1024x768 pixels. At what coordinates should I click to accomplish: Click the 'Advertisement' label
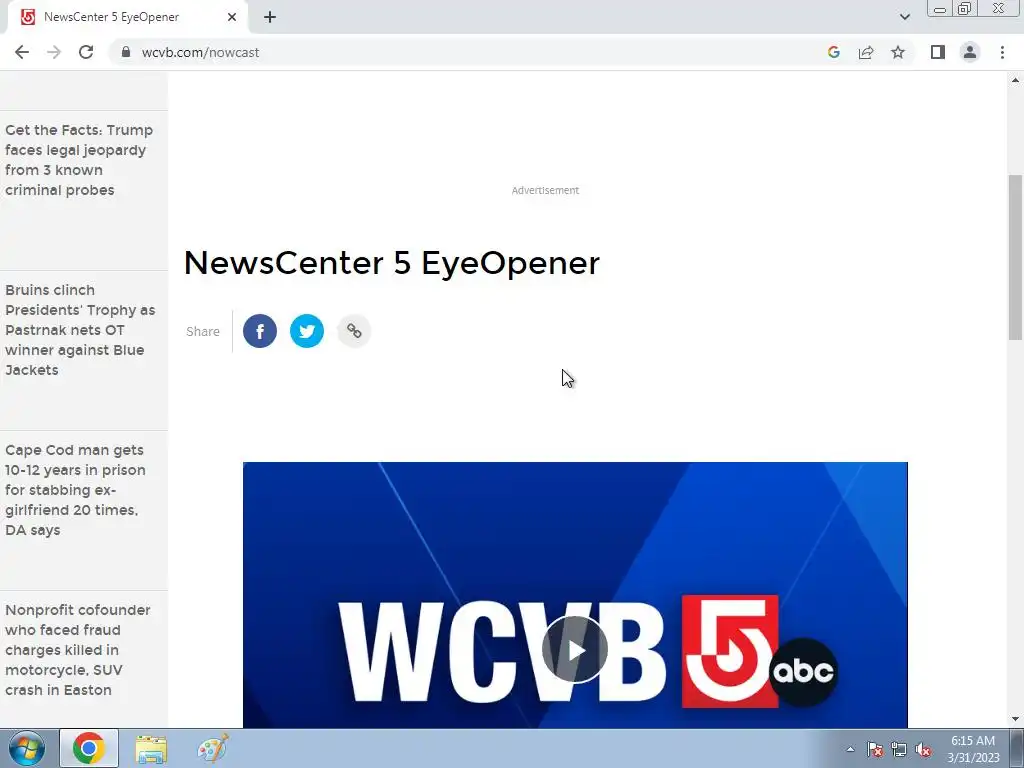pos(545,190)
